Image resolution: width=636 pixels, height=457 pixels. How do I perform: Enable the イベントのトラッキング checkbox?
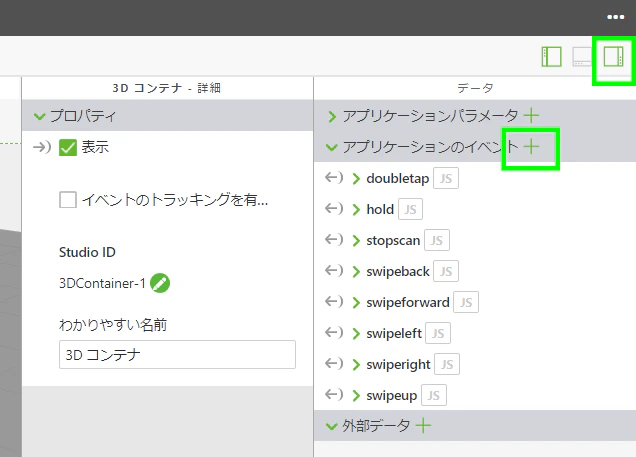(68, 200)
